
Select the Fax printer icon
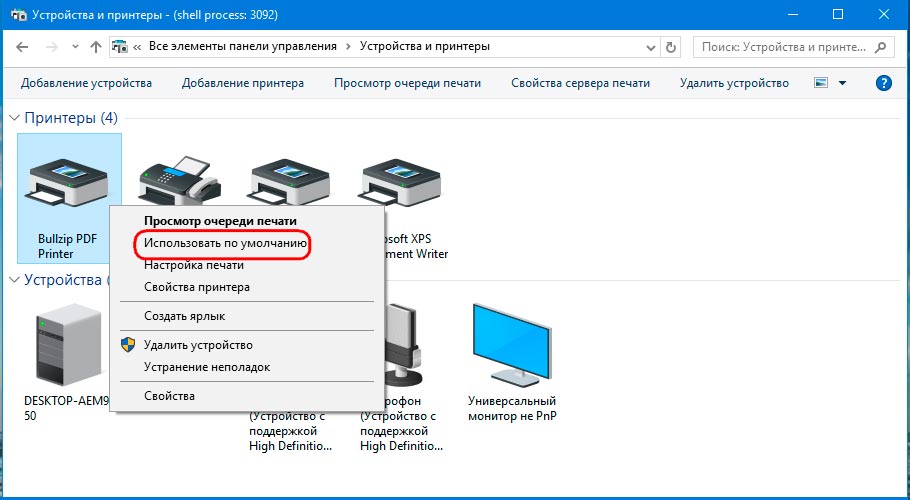tap(179, 180)
